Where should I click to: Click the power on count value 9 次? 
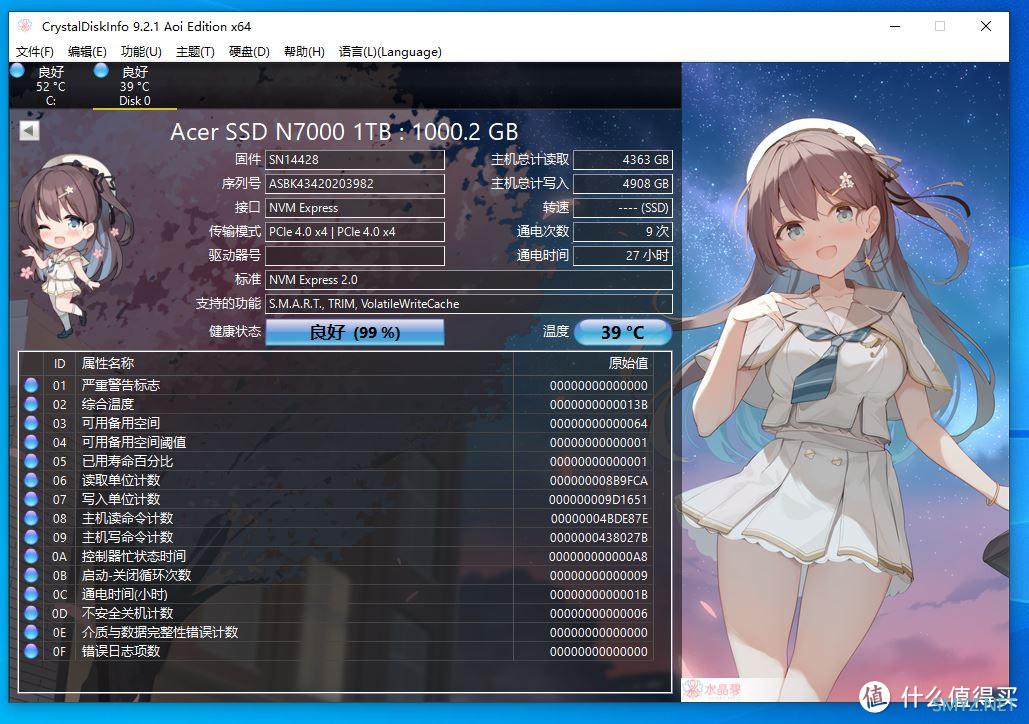coord(623,232)
